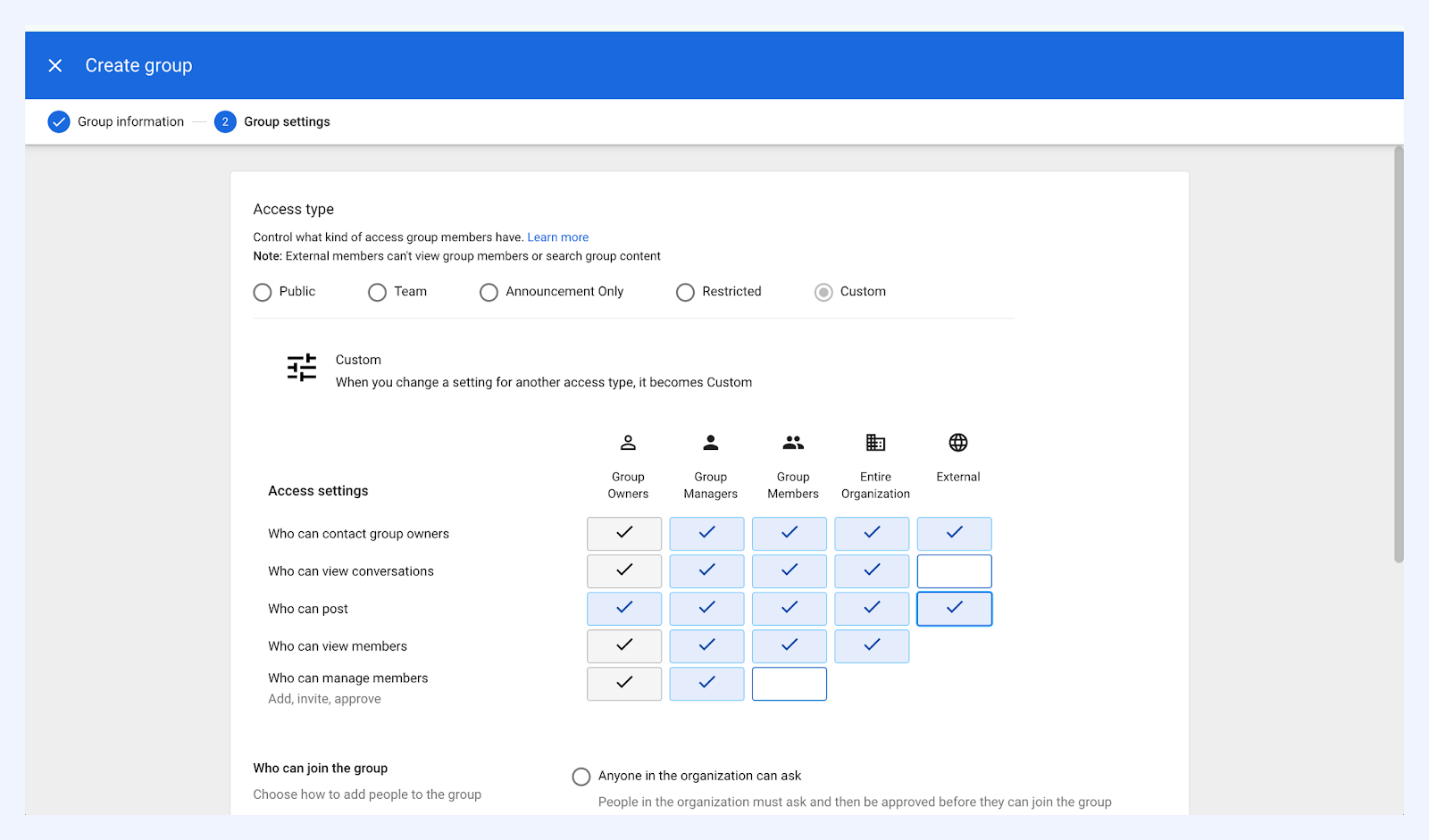The image size is (1429, 840).
Task: Toggle Entire Organization for view conversations
Action: coord(872,571)
